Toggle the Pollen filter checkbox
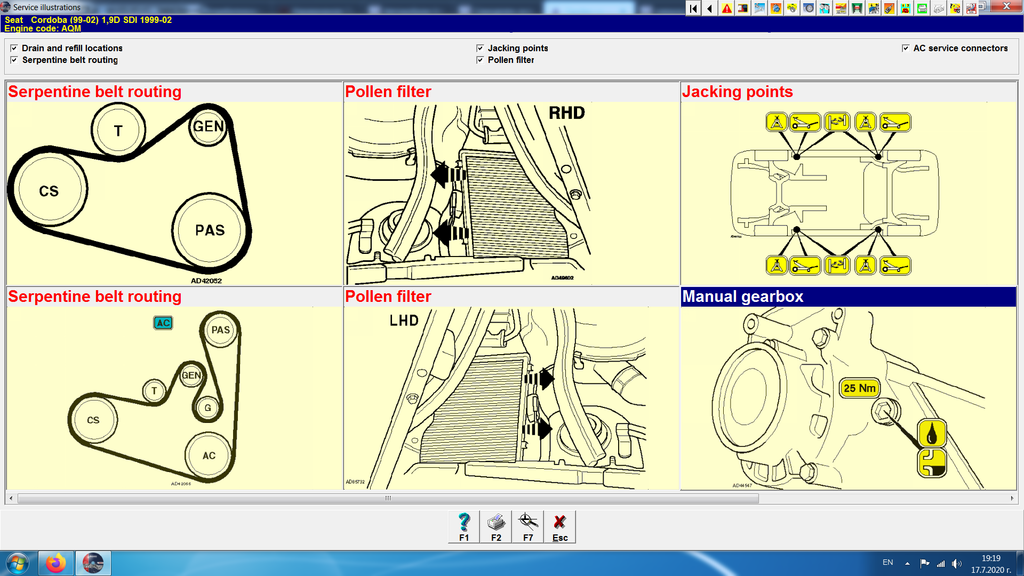 point(480,59)
